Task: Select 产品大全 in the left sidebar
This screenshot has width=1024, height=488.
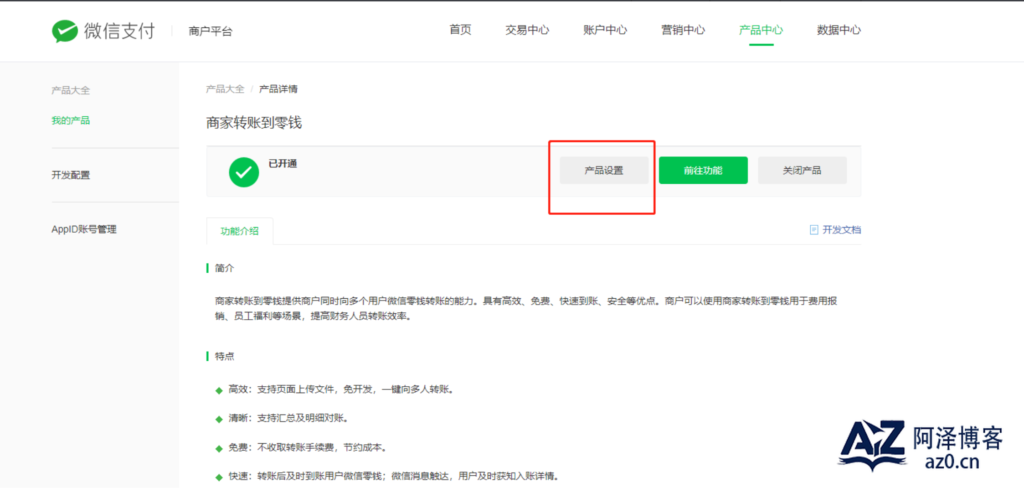Action: click(71, 90)
